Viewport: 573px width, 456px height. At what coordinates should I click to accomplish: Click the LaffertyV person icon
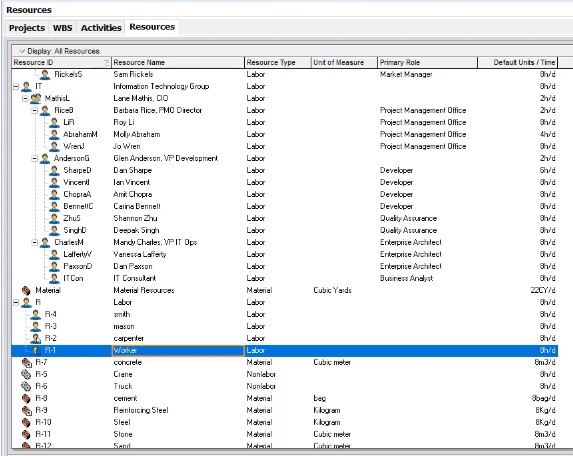pyautogui.click(x=54, y=254)
